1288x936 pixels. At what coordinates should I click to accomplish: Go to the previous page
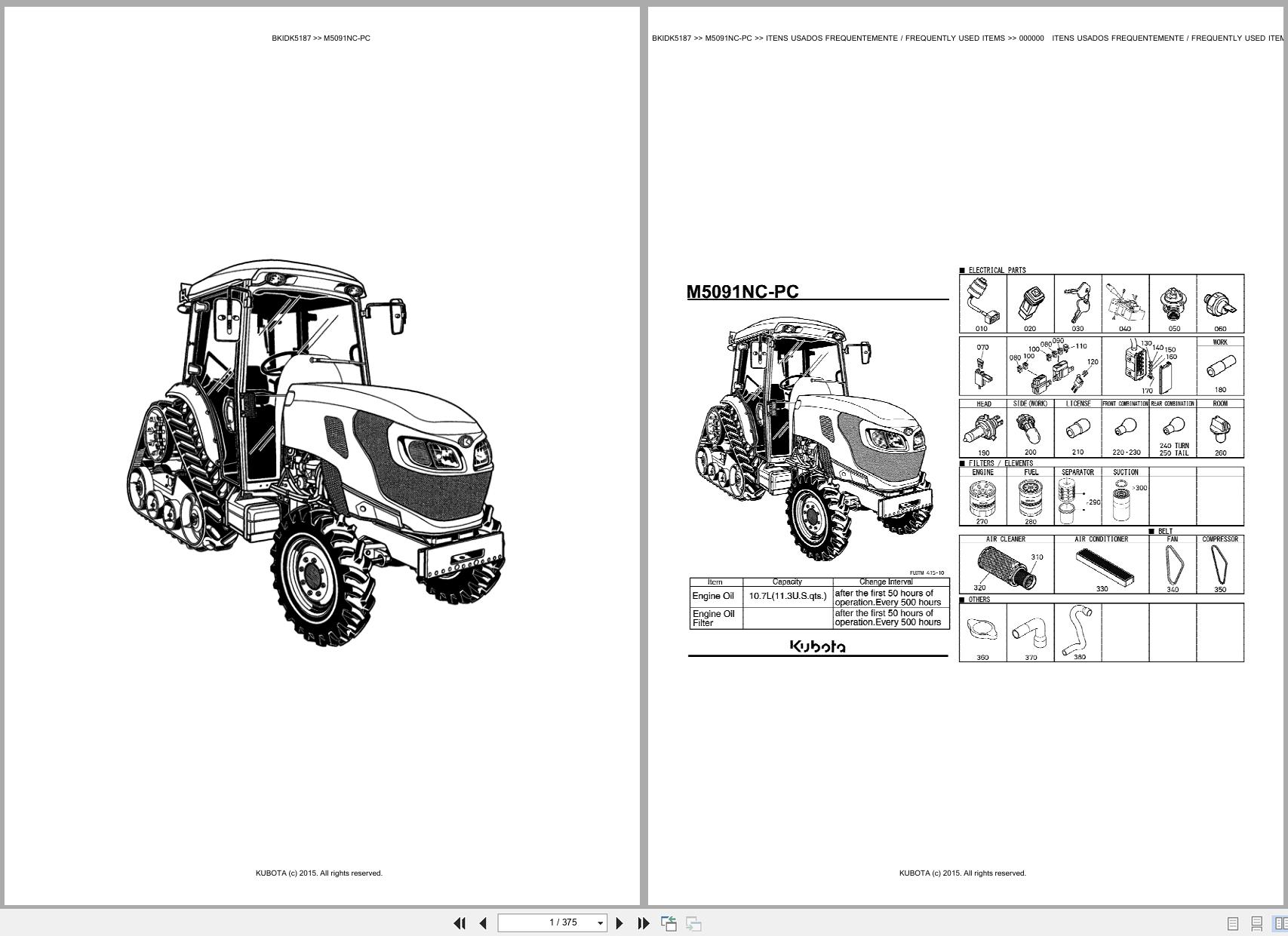point(483,923)
